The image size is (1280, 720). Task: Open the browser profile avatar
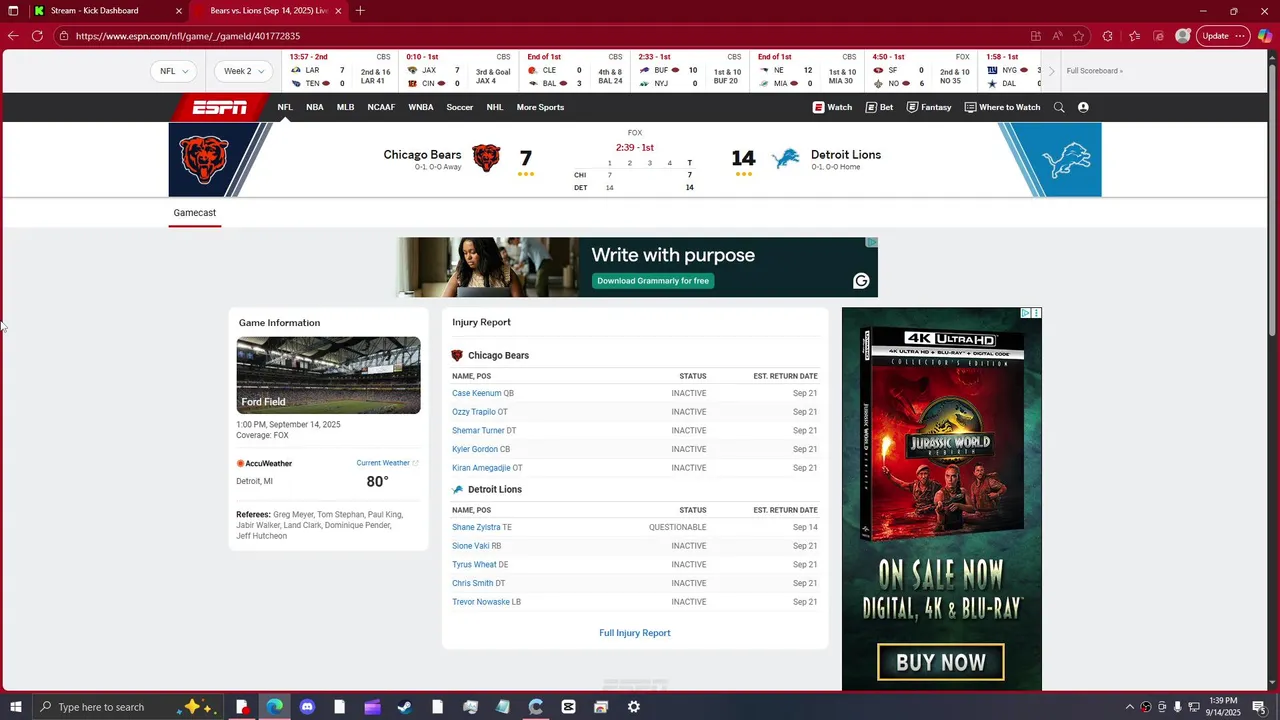[1183, 36]
